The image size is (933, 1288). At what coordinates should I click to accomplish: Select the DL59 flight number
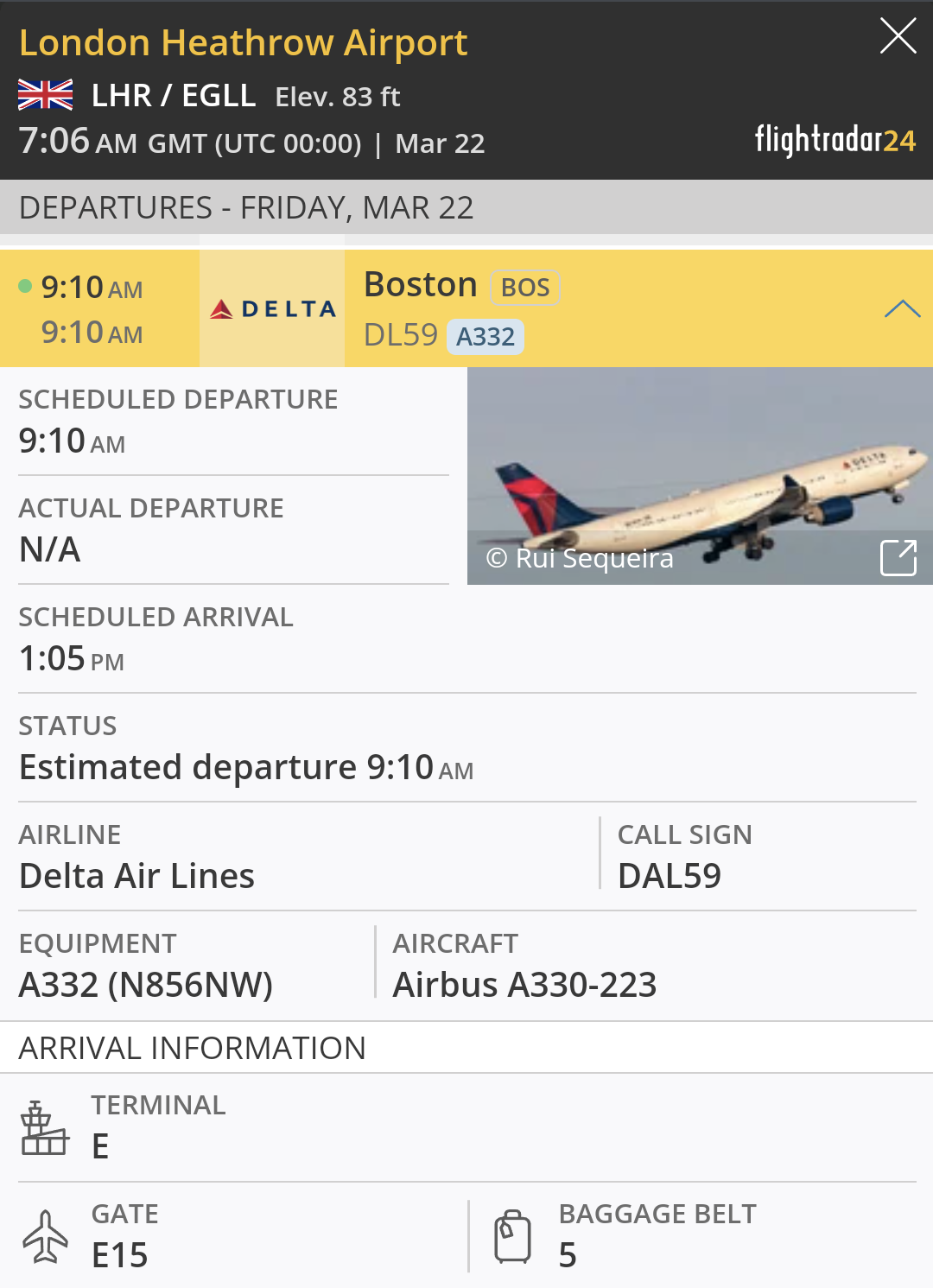point(401,334)
